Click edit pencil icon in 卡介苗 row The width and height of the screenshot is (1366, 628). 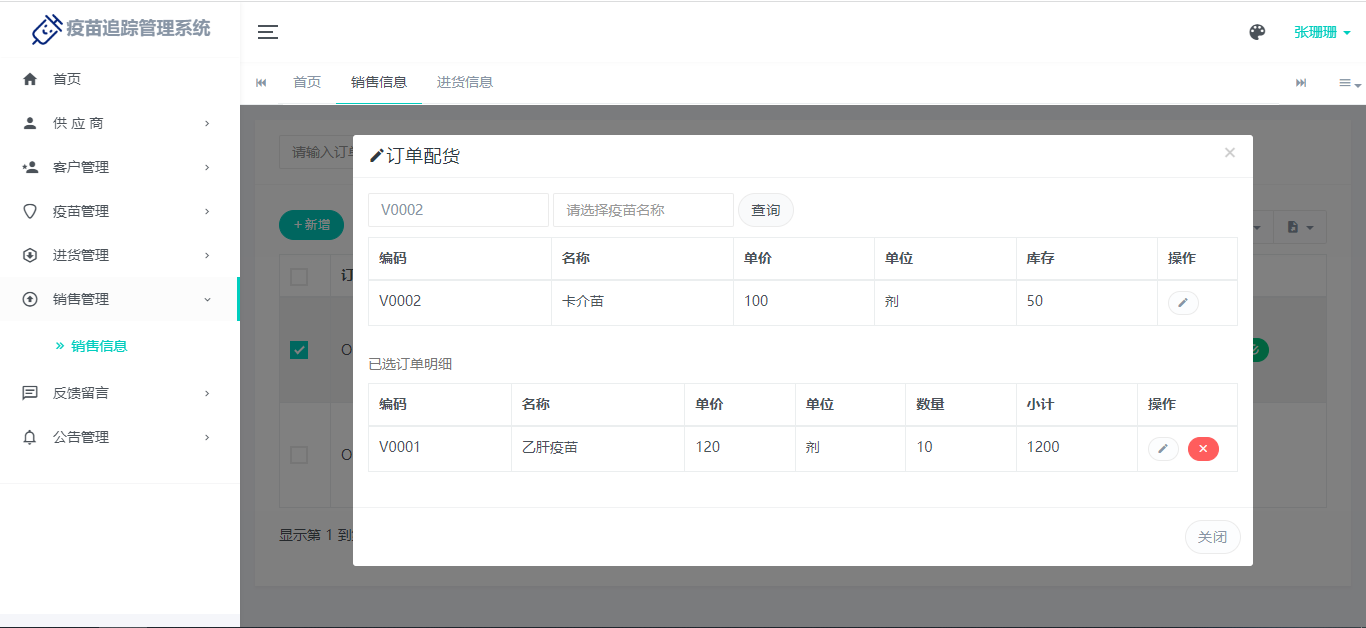[1183, 302]
